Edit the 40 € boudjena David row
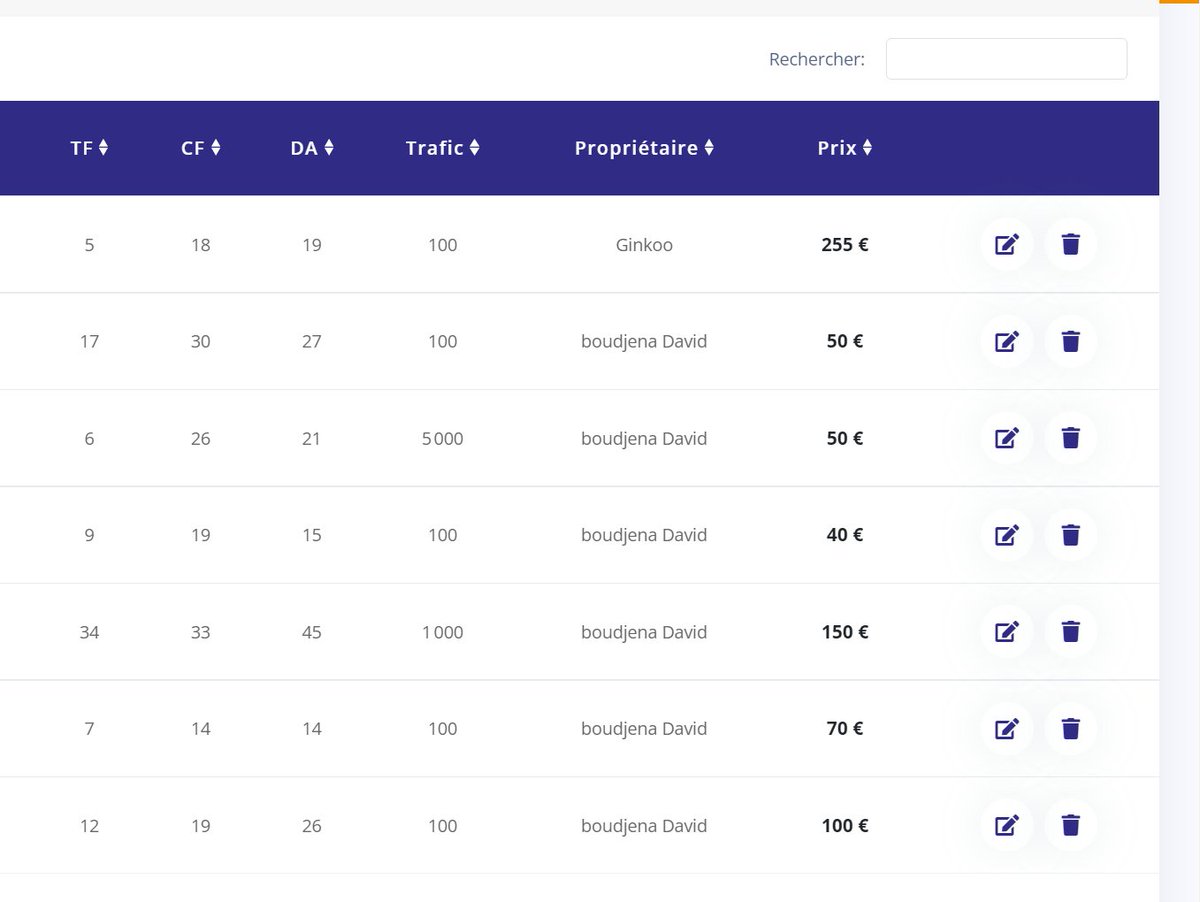 point(1006,535)
